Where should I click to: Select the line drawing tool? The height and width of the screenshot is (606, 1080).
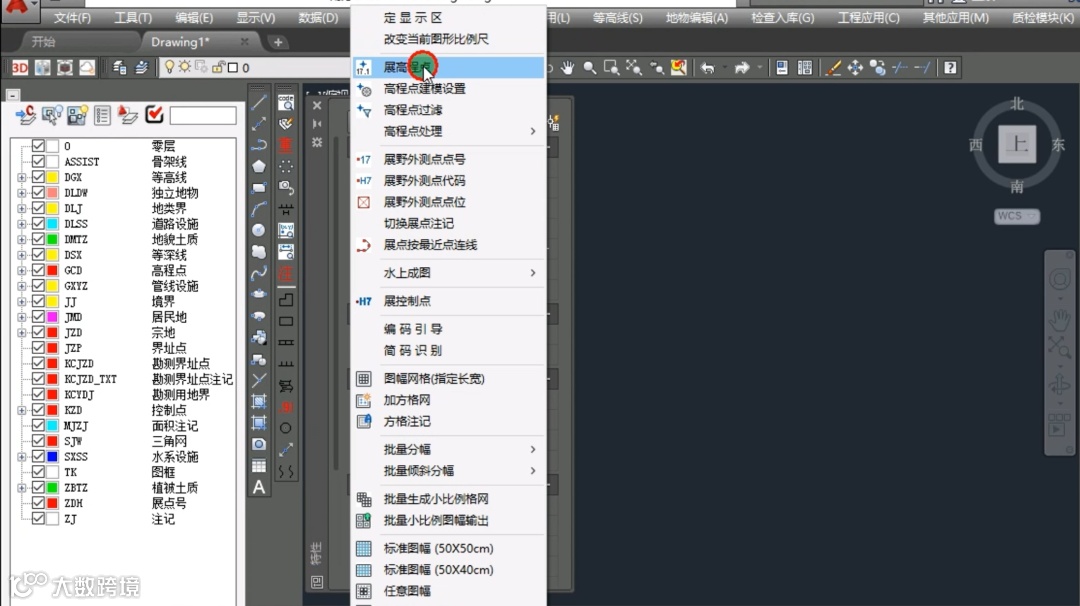259,103
